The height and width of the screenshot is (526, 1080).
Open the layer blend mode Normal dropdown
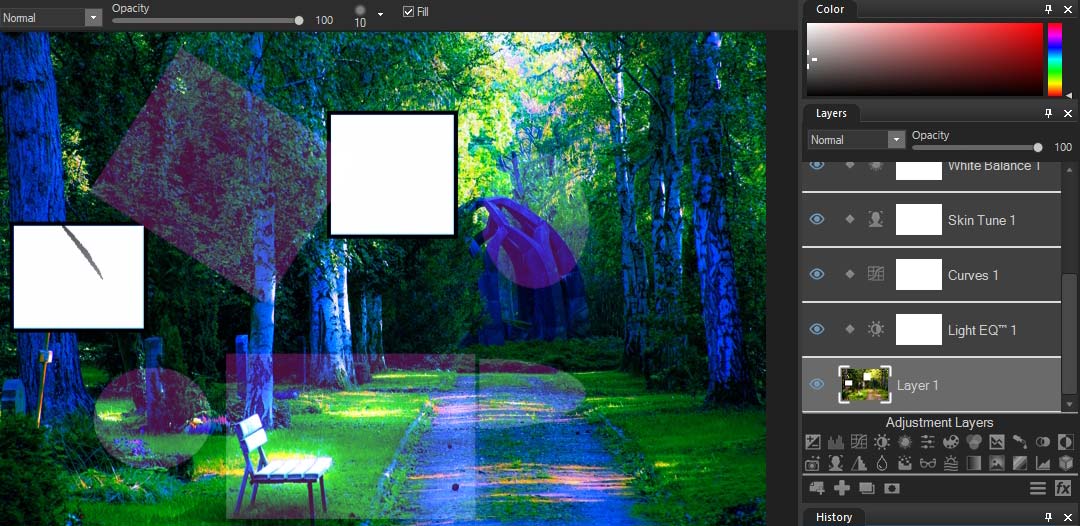click(856, 140)
